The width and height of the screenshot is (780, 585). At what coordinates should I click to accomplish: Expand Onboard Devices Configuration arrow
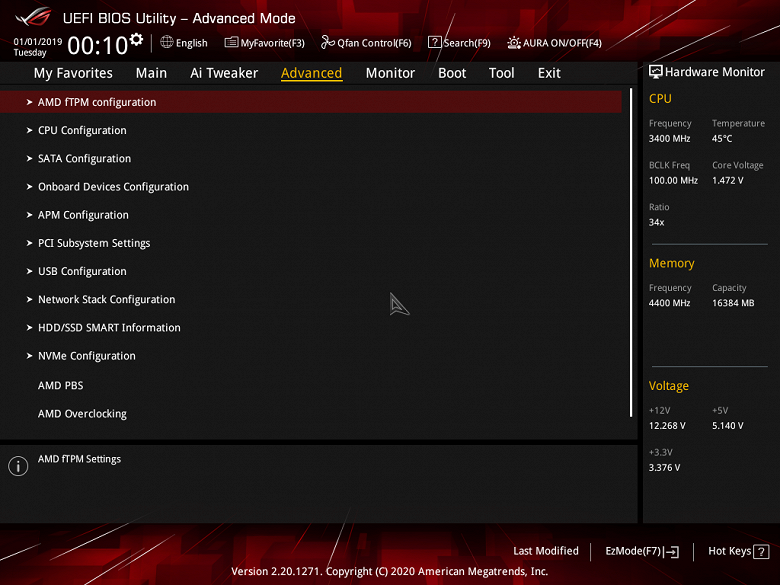click(29, 187)
